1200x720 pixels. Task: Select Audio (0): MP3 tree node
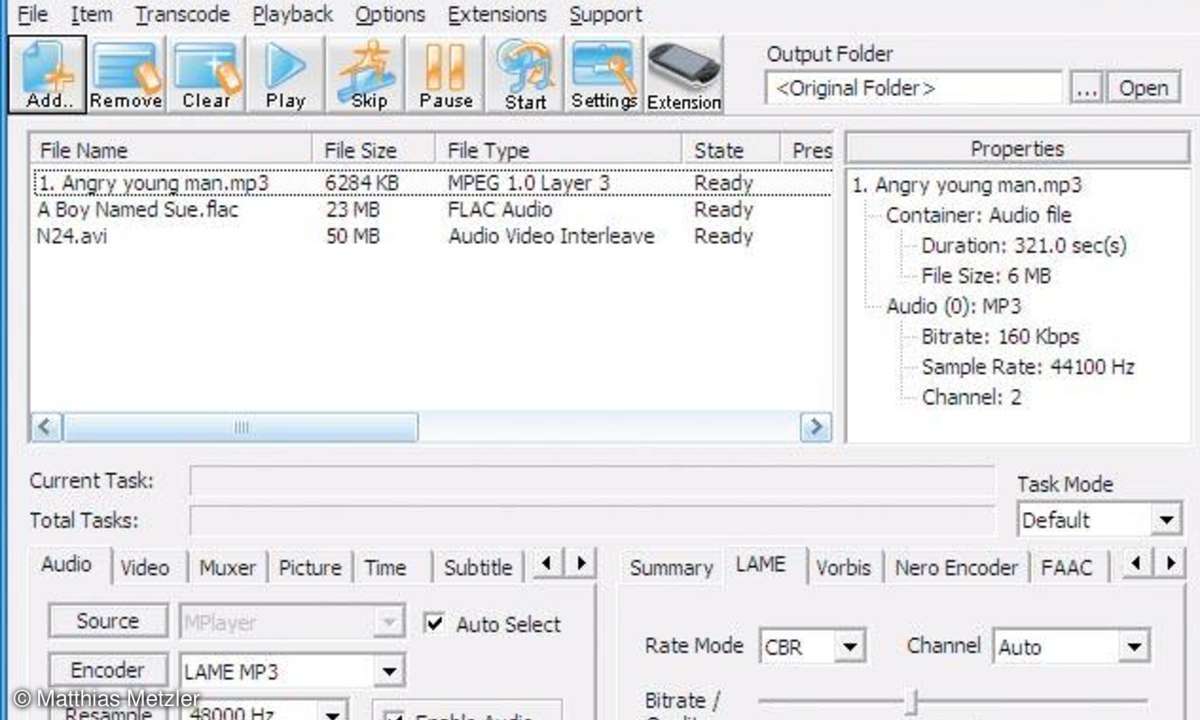pyautogui.click(x=953, y=306)
